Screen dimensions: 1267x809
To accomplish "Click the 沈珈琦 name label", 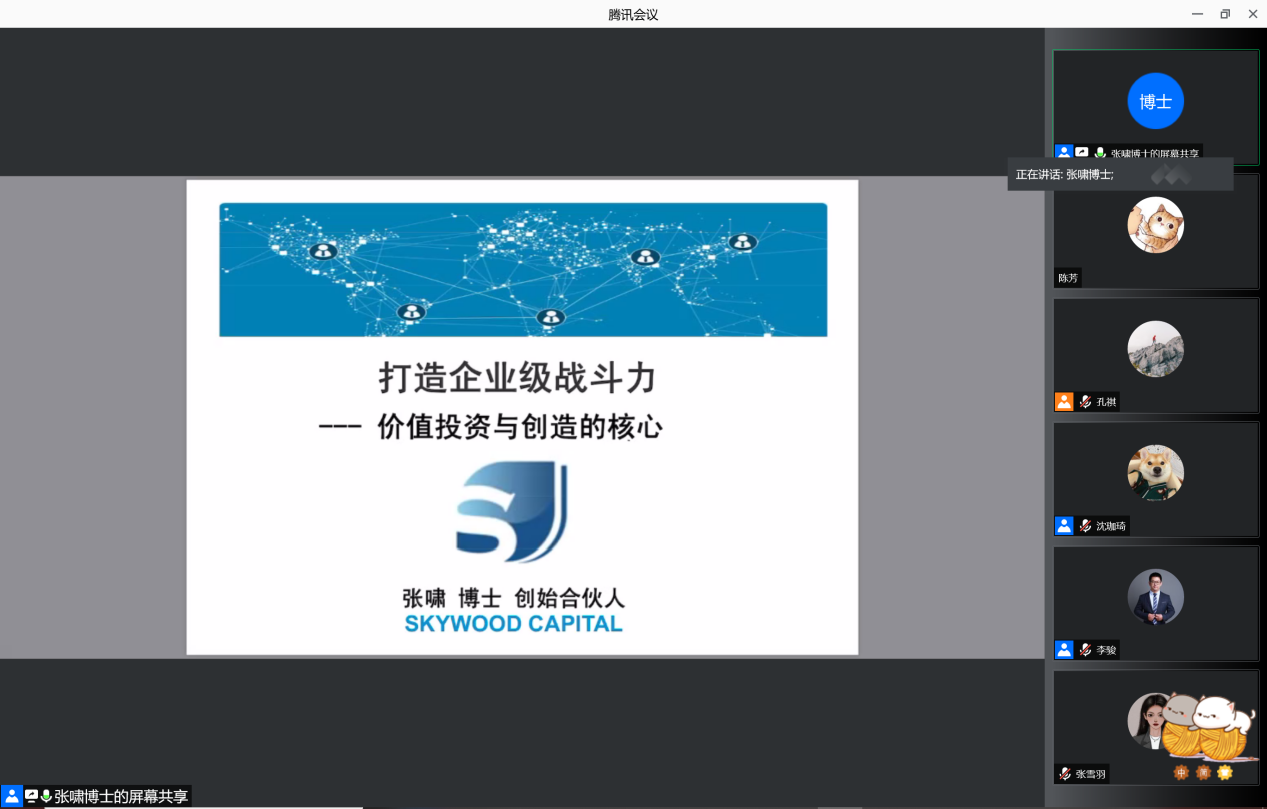I will pyautogui.click(x=1111, y=526).
